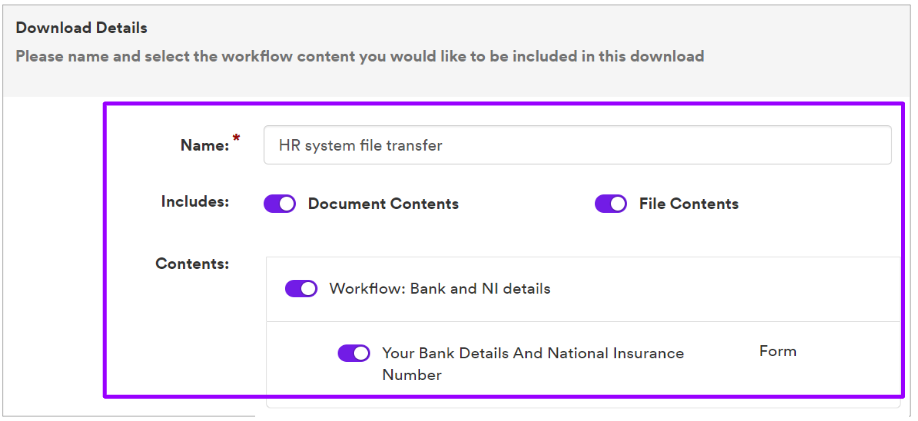Click the 'HR system file transfer' text

[360, 145]
